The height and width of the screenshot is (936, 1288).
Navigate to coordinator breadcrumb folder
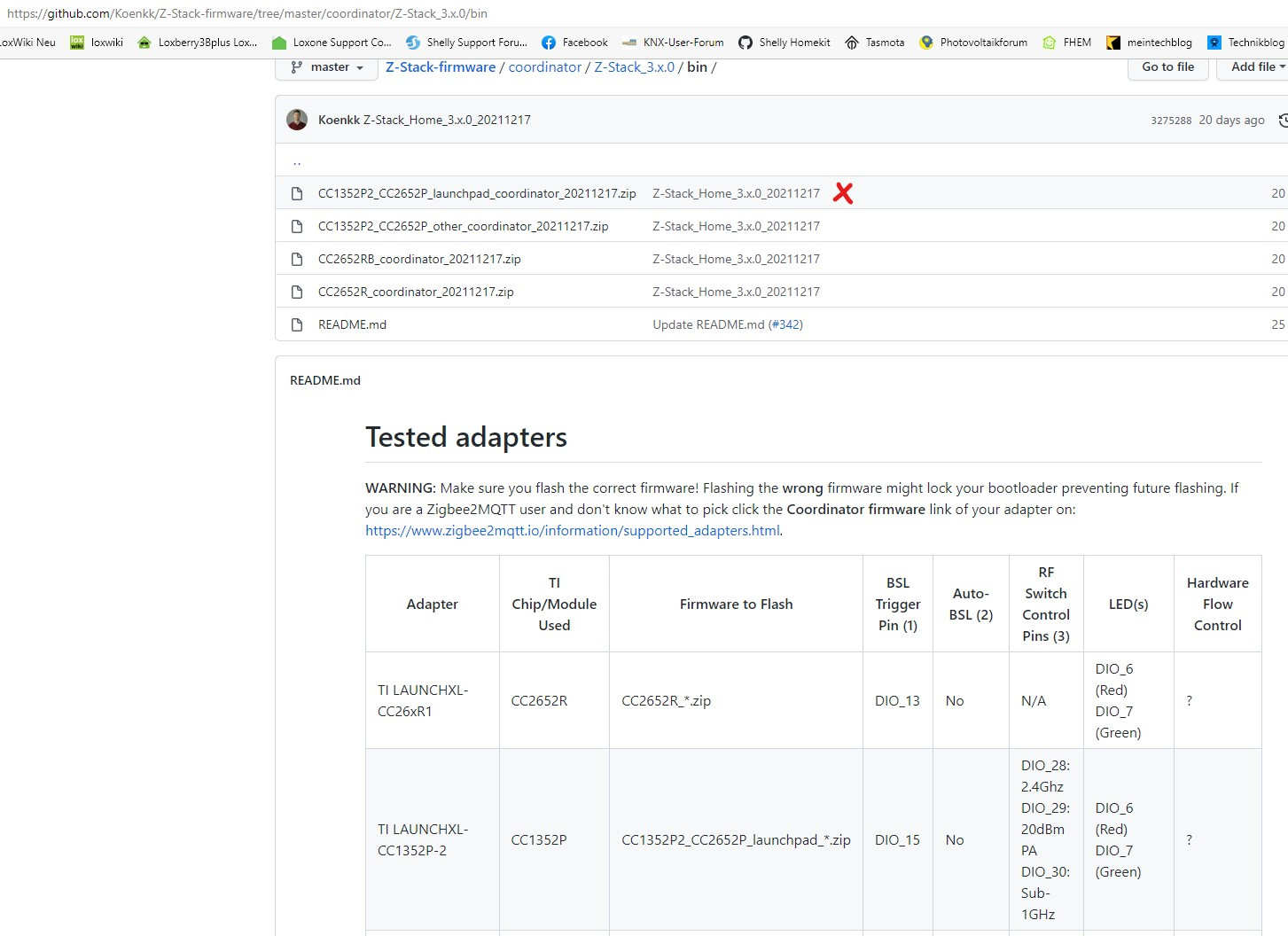(545, 67)
